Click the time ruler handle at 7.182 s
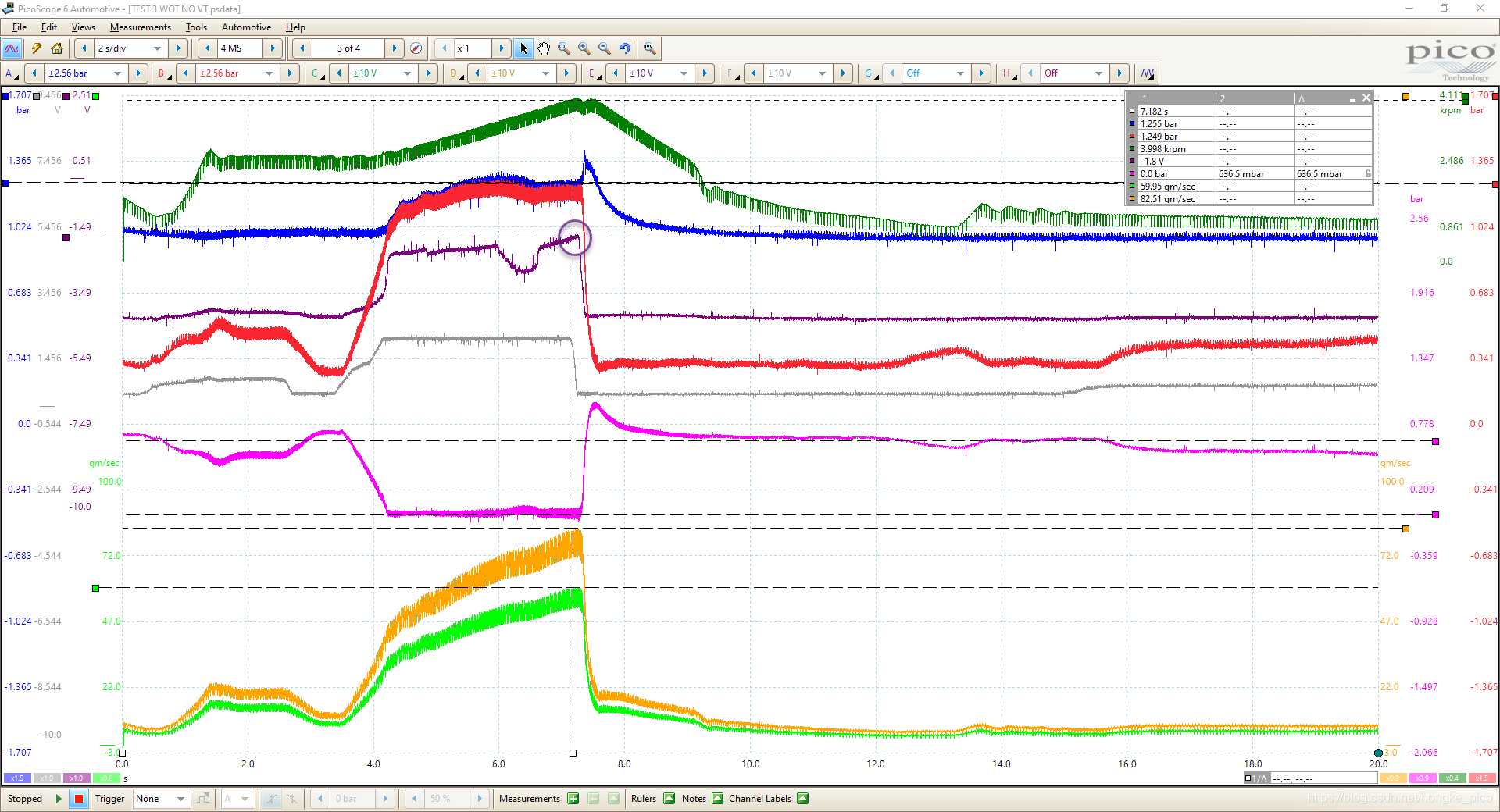Screen dimensions: 1500x812 pyautogui.click(x=573, y=753)
